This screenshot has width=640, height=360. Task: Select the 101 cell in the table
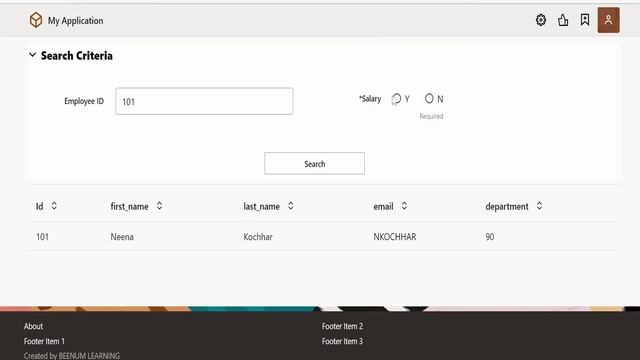pyautogui.click(x=42, y=237)
